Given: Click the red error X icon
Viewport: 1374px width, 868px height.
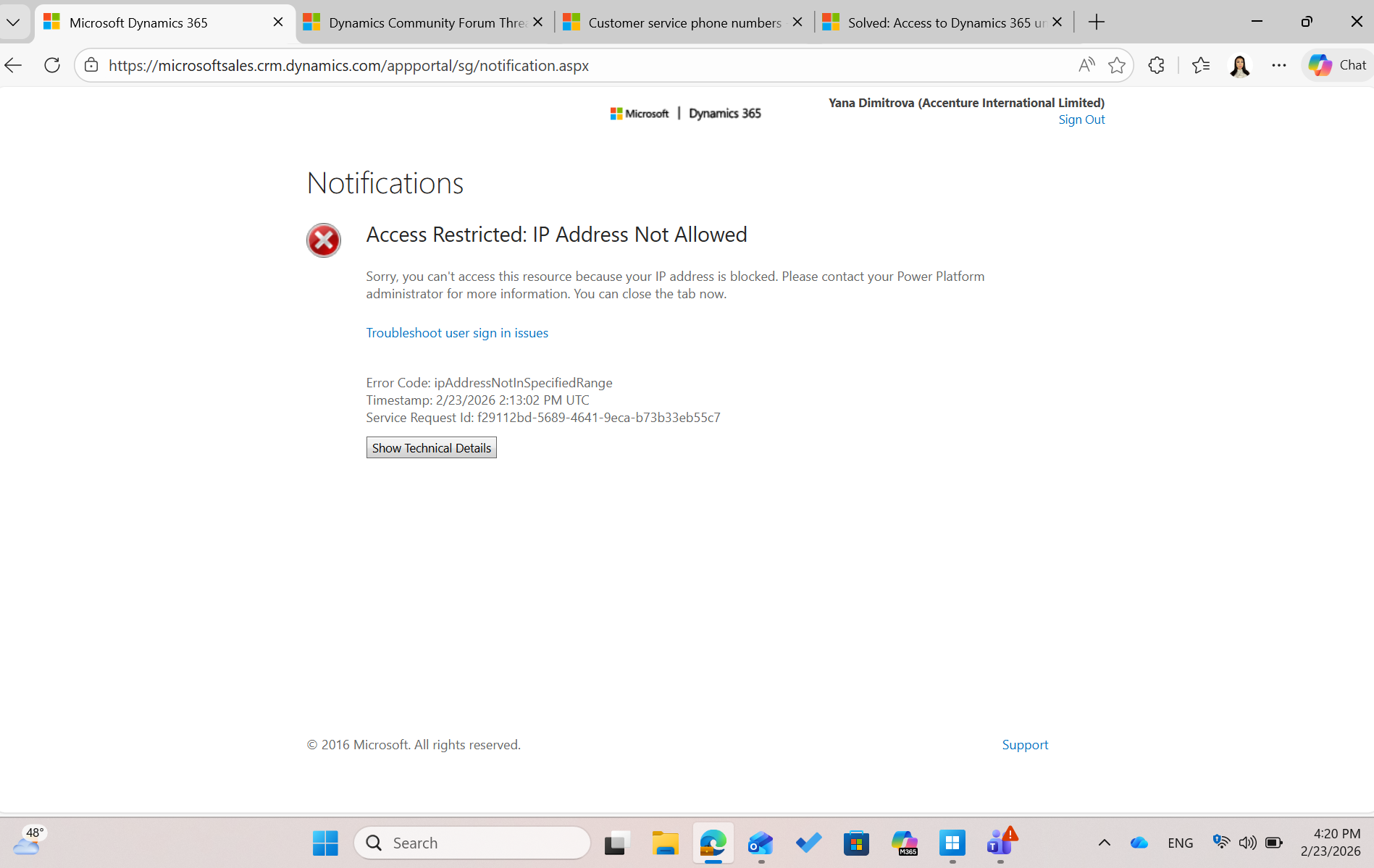Looking at the screenshot, I should (324, 240).
